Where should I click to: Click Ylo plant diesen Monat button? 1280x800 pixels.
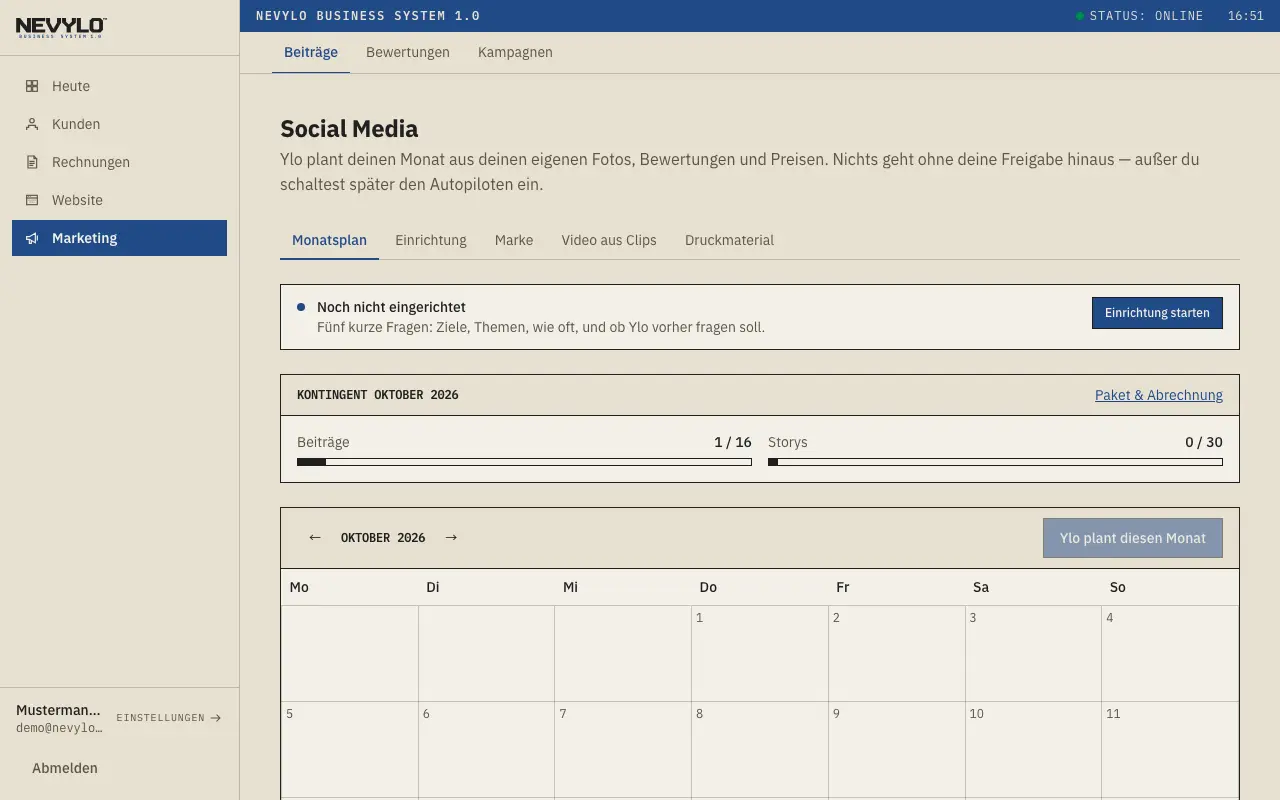coord(1133,538)
